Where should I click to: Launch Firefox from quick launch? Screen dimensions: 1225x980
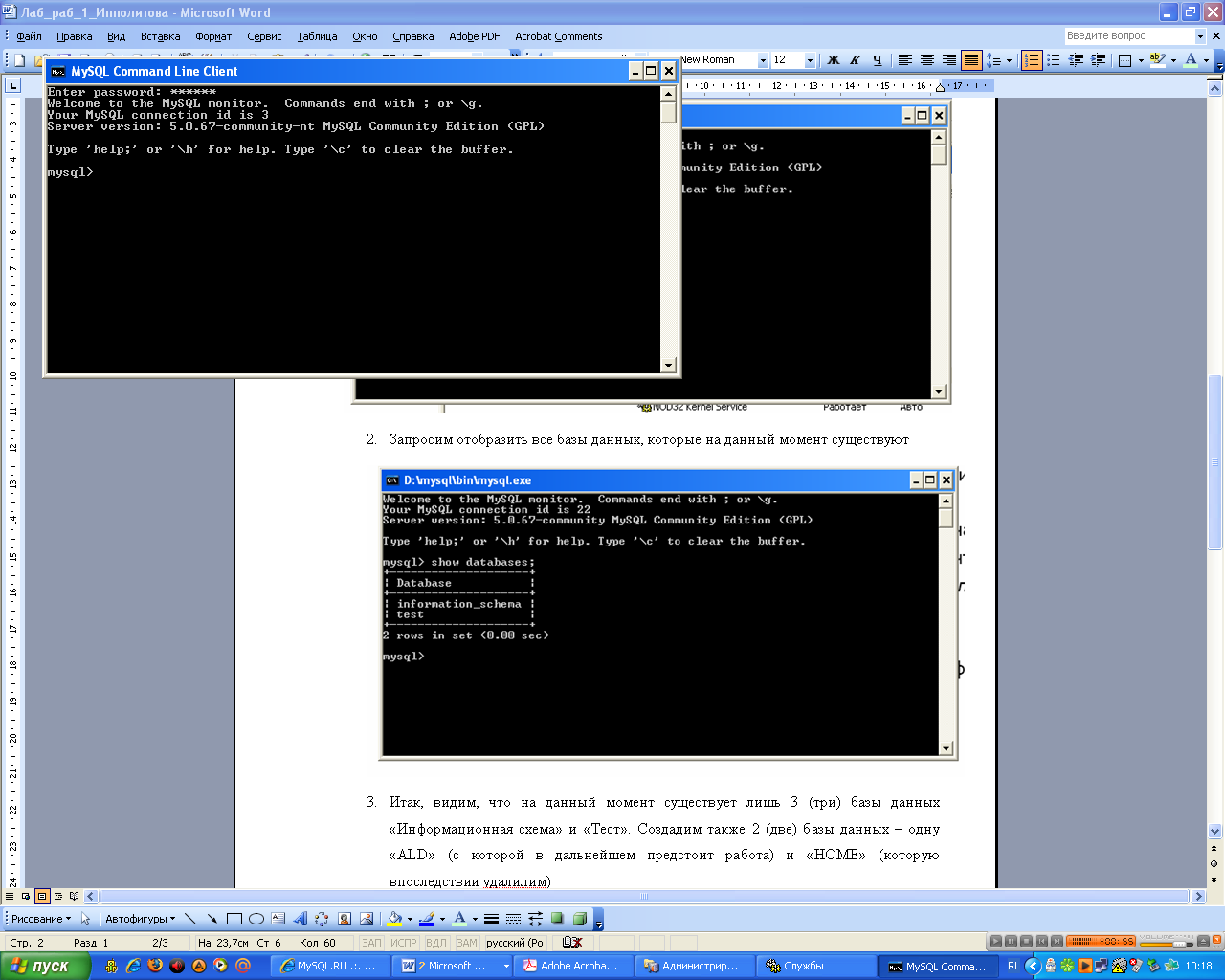tap(155, 966)
